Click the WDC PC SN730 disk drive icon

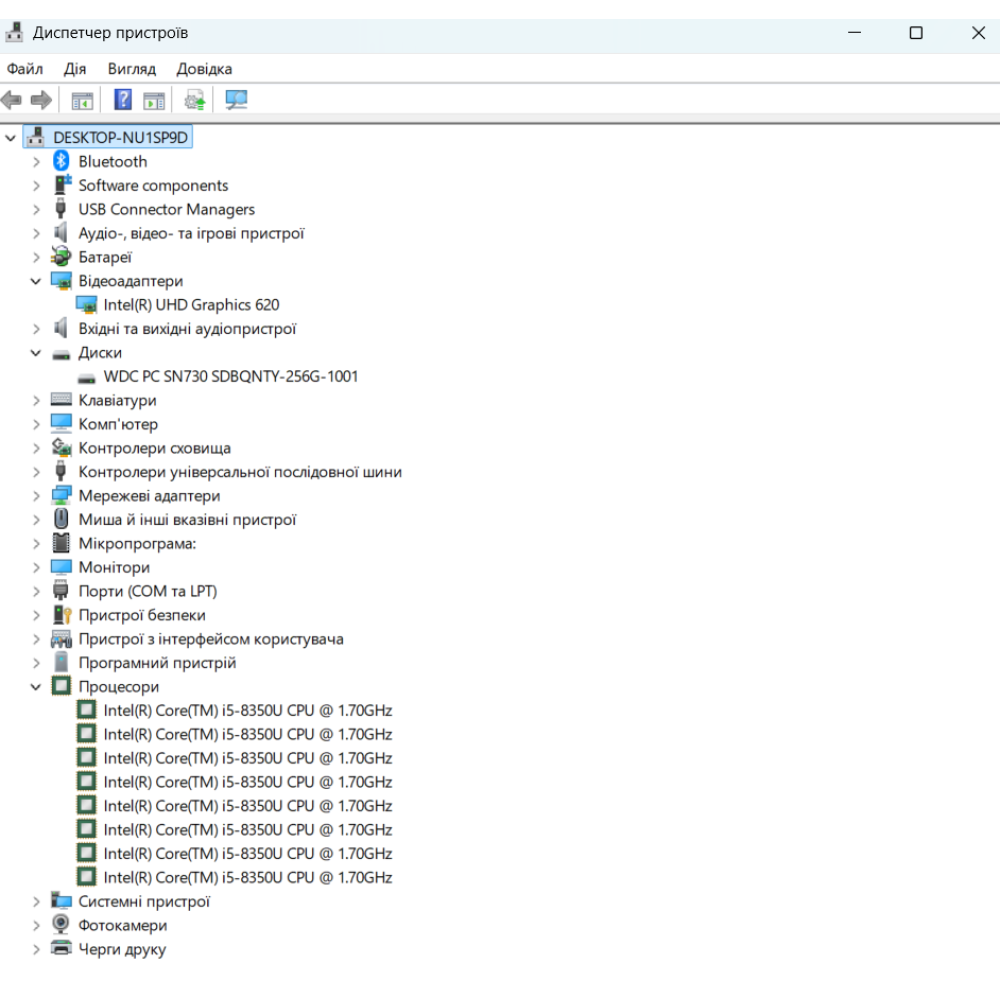click(87, 377)
